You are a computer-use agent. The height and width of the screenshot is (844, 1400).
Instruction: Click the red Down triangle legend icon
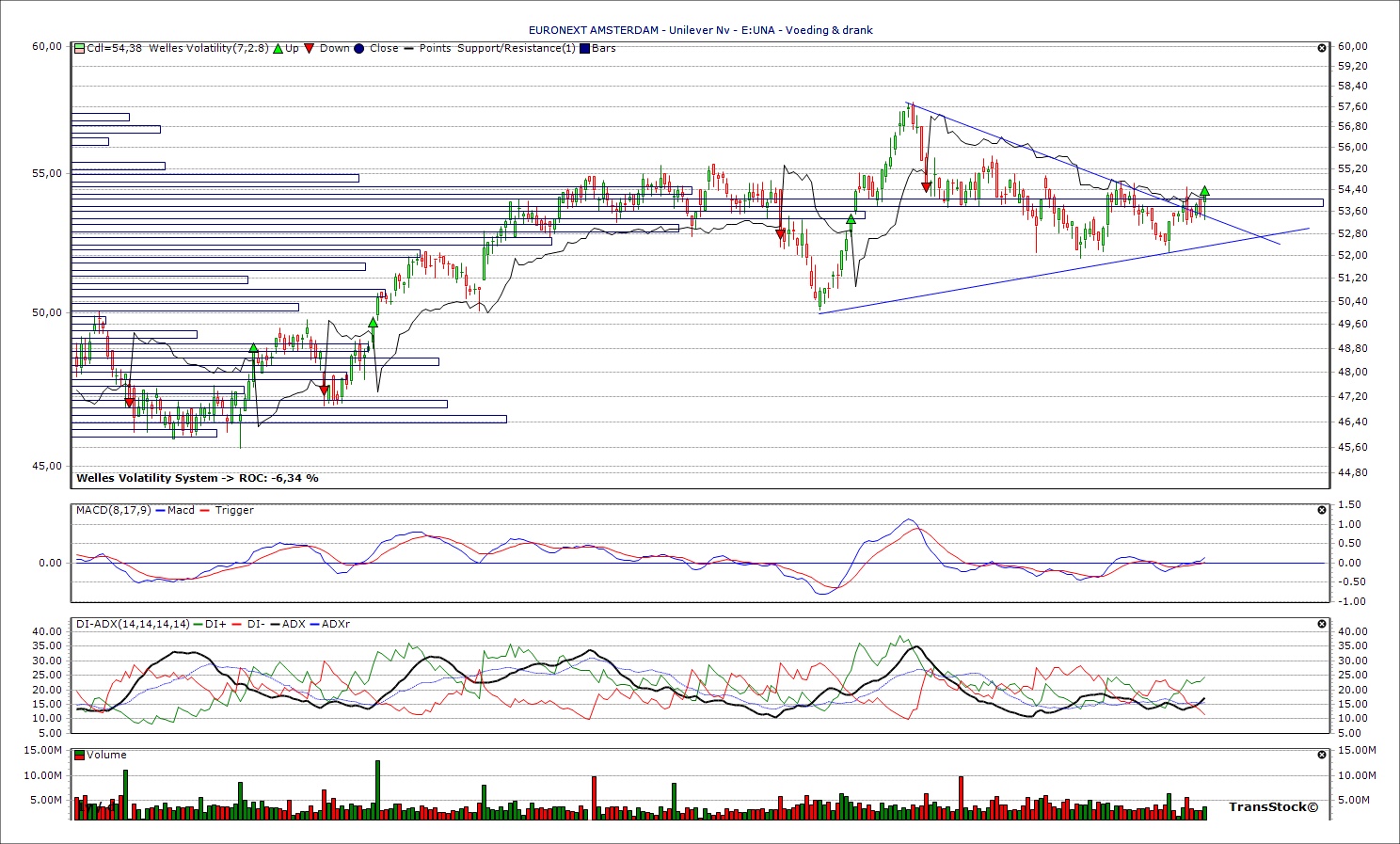tap(310, 48)
